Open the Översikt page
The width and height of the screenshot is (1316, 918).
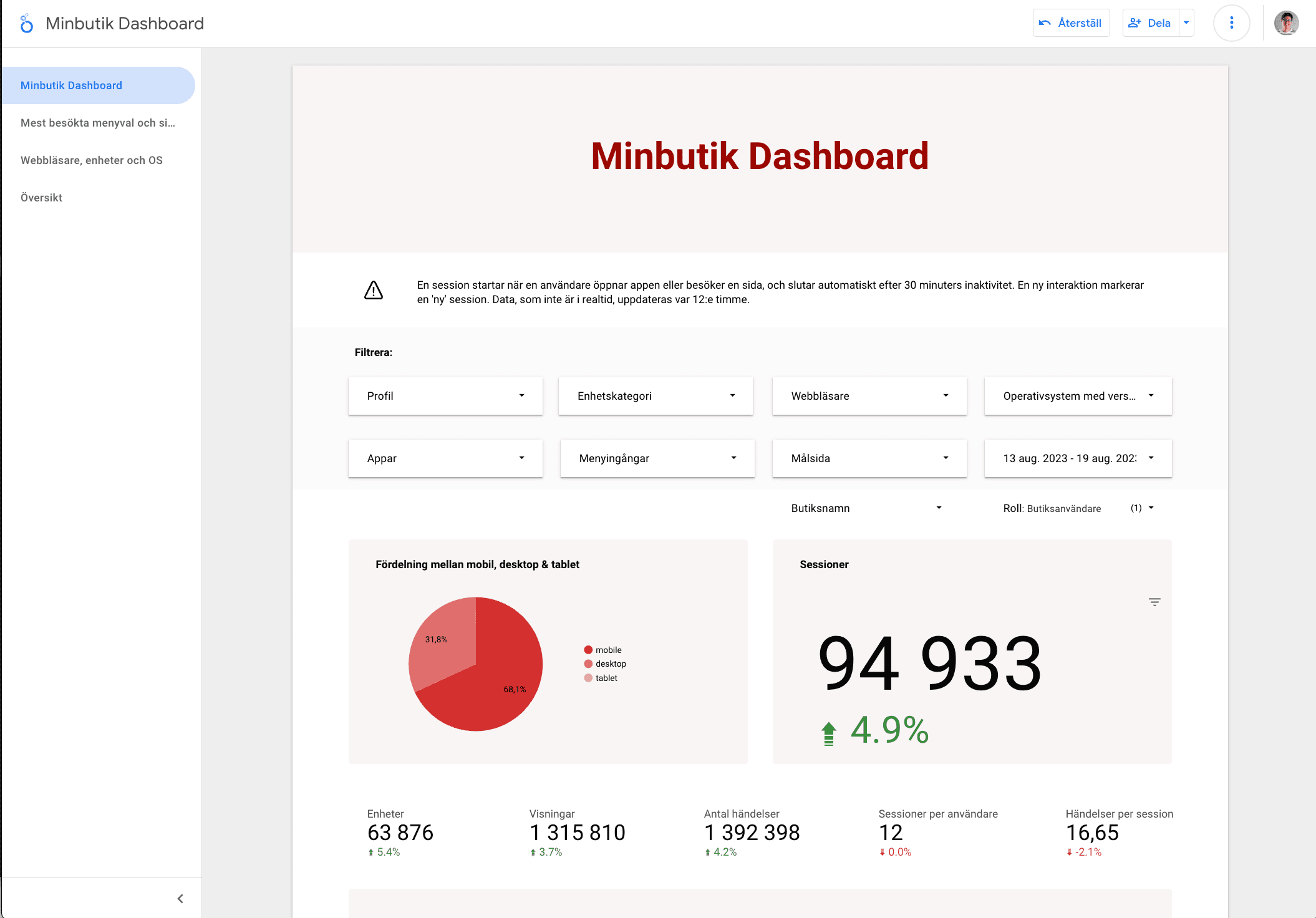[41, 197]
